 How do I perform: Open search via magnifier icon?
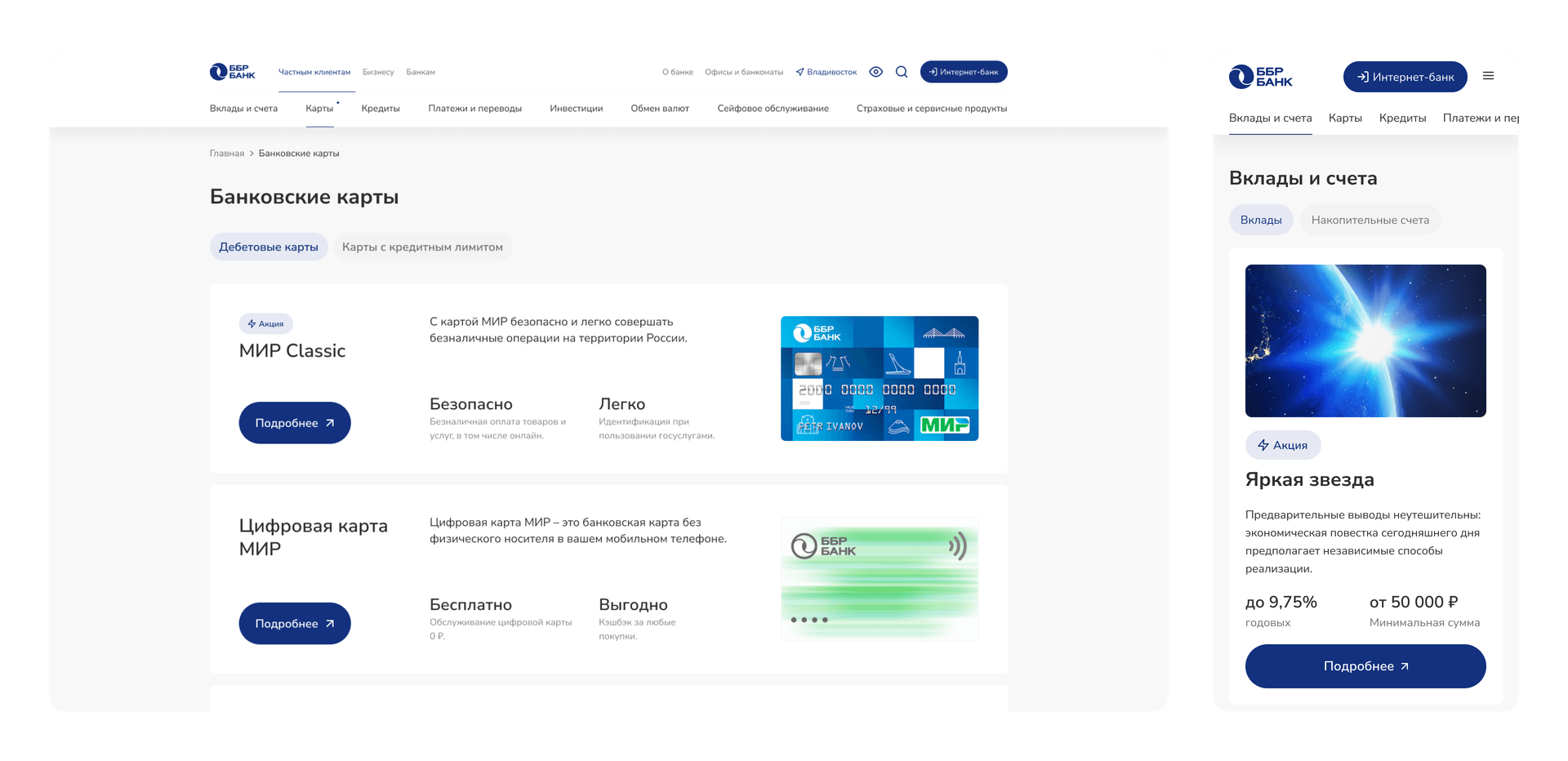coord(902,72)
